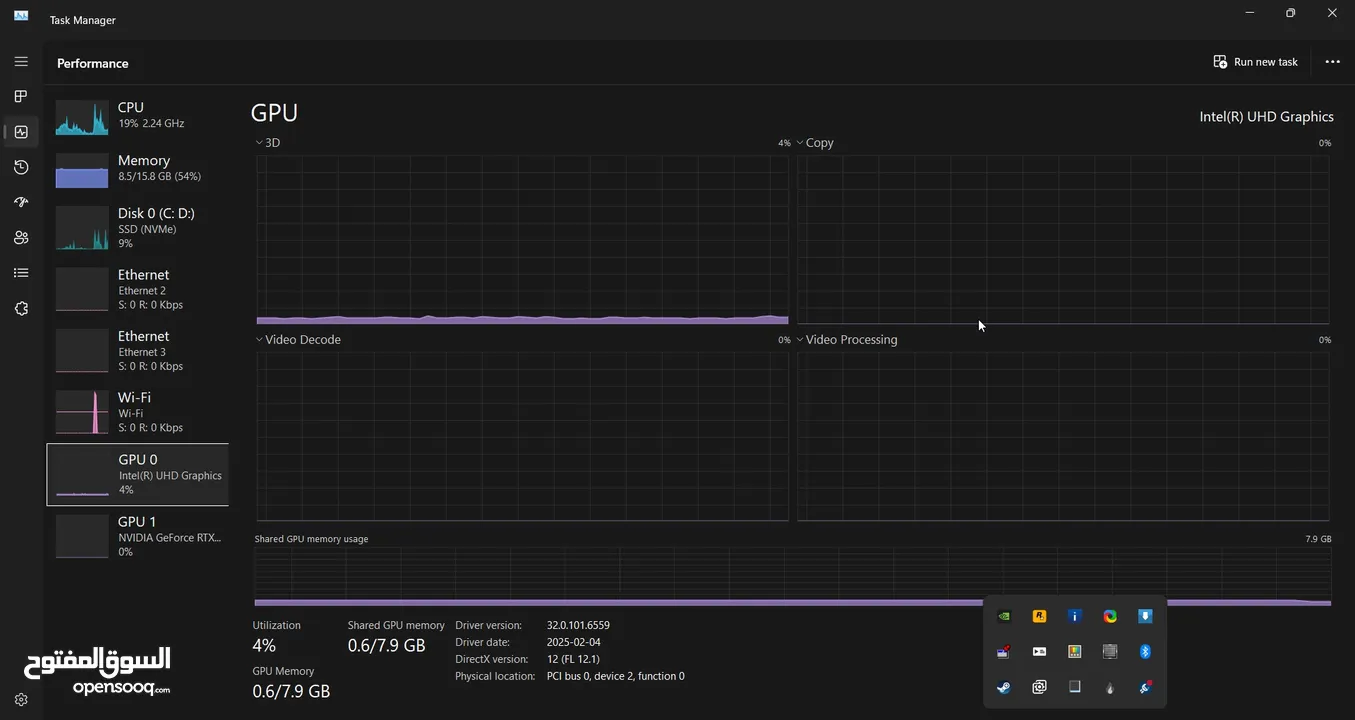Open the Video Decode engine dropdown

[x=260, y=340]
